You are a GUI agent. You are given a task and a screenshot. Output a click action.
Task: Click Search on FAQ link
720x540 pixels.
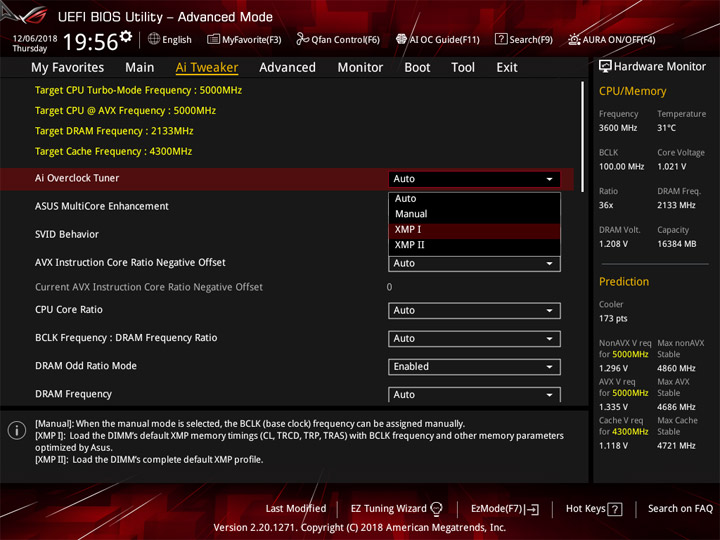pos(680,509)
